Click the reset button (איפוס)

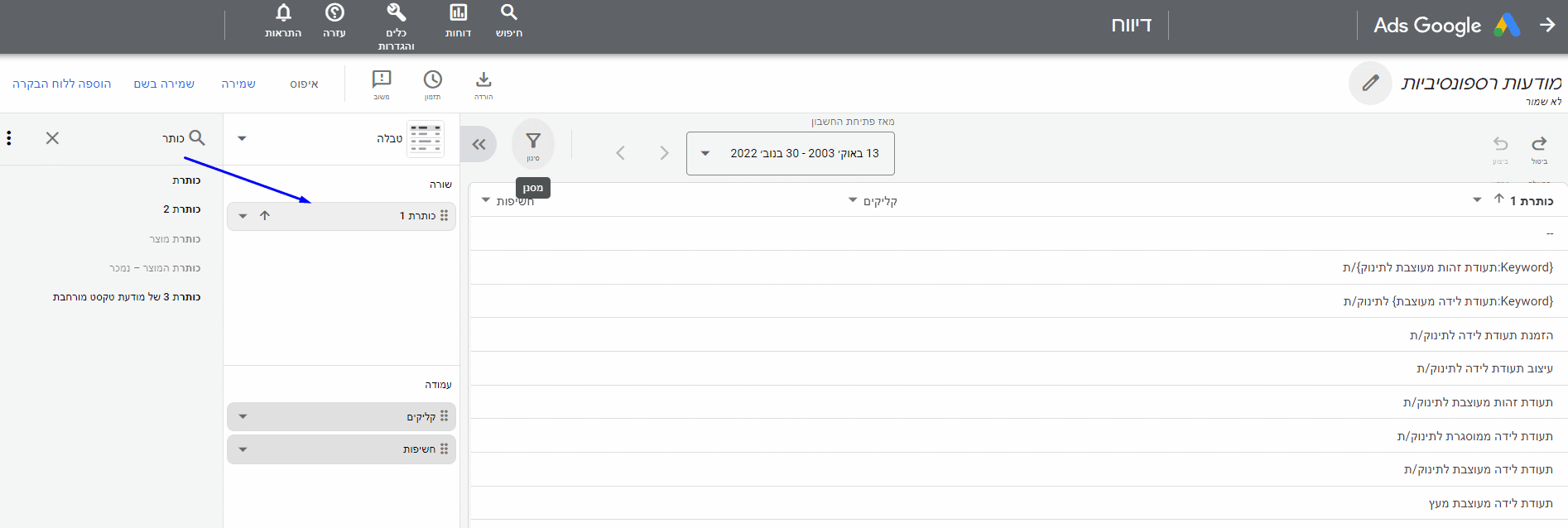tap(304, 84)
